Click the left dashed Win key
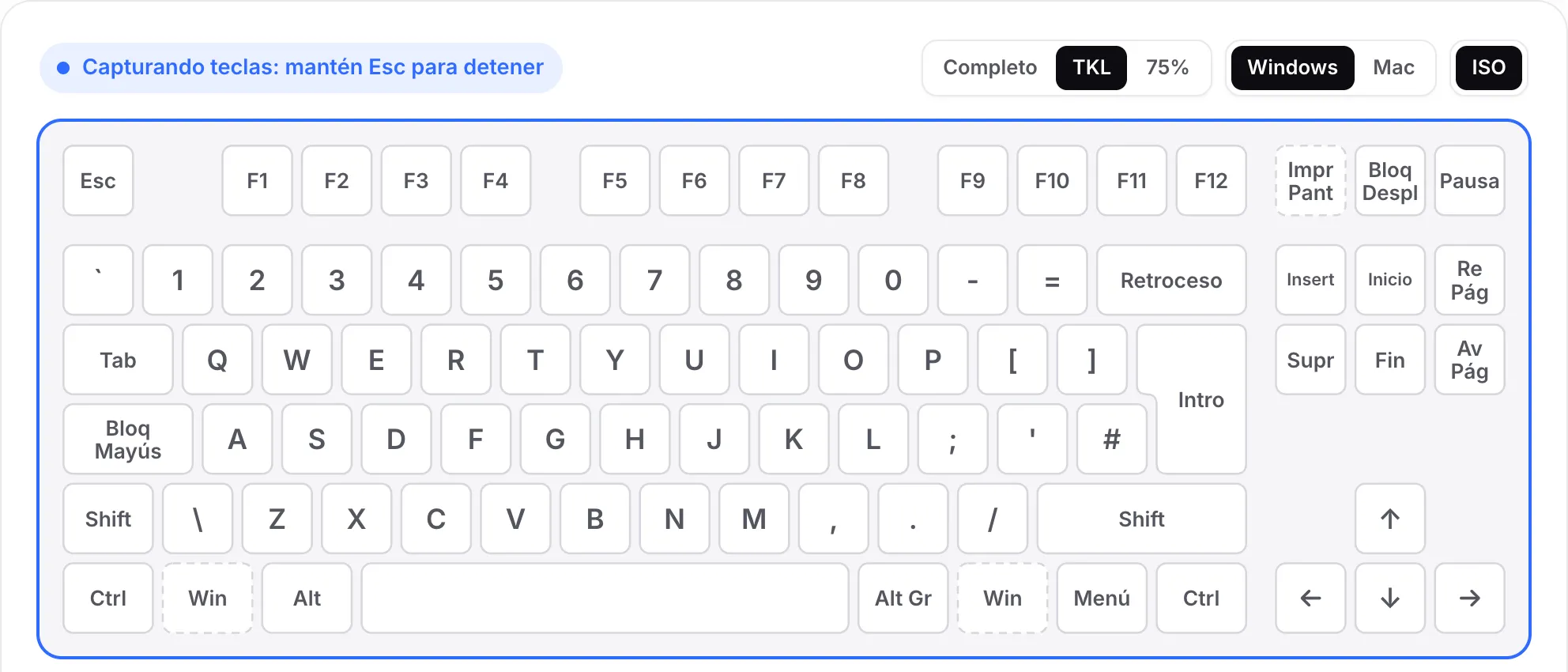Viewport: 1568px width, 672px height. pyautogui.click(x=207, y=598)
